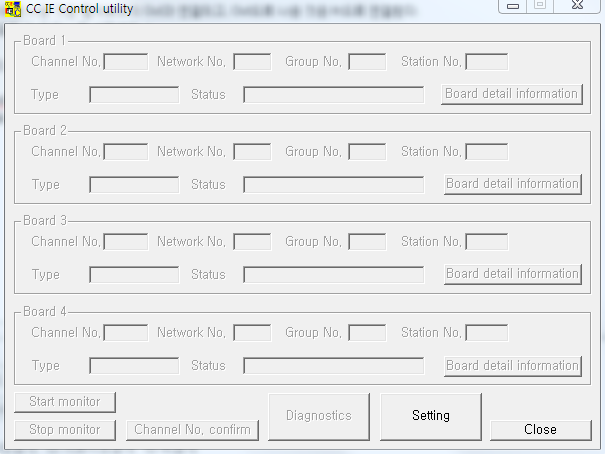
Task: Select Board 2 Group No. field
Action: [x=367, y=152]
